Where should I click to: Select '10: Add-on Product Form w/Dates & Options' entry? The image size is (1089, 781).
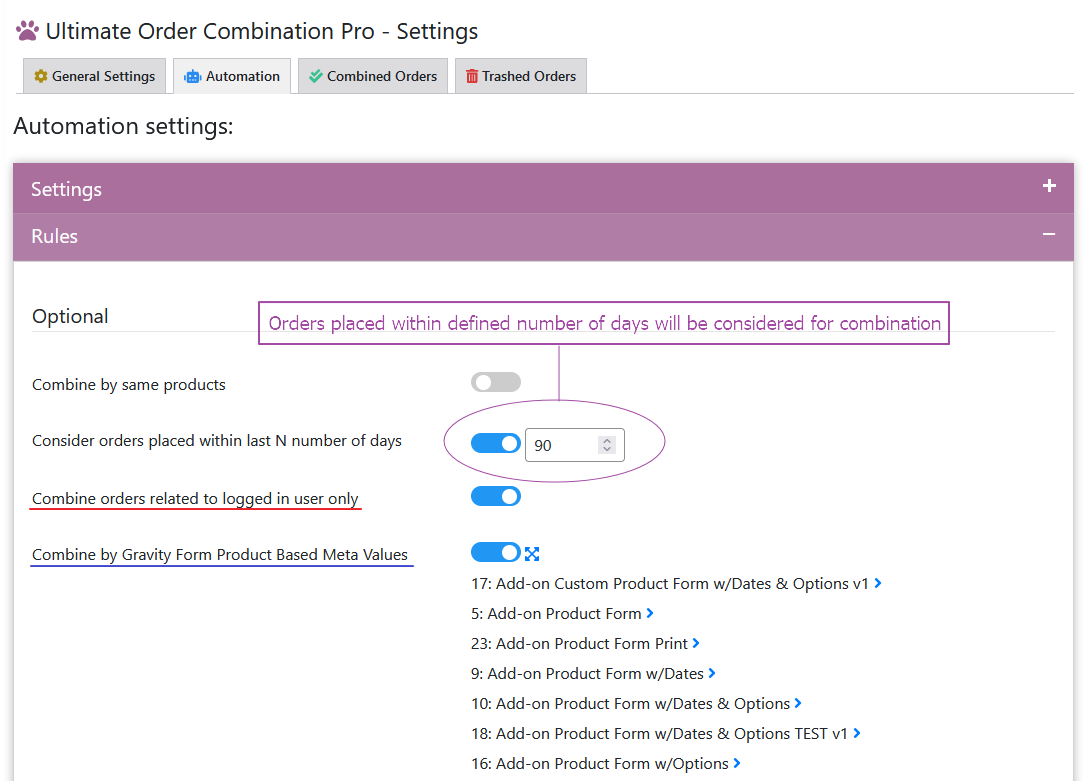tap(630, 703)
